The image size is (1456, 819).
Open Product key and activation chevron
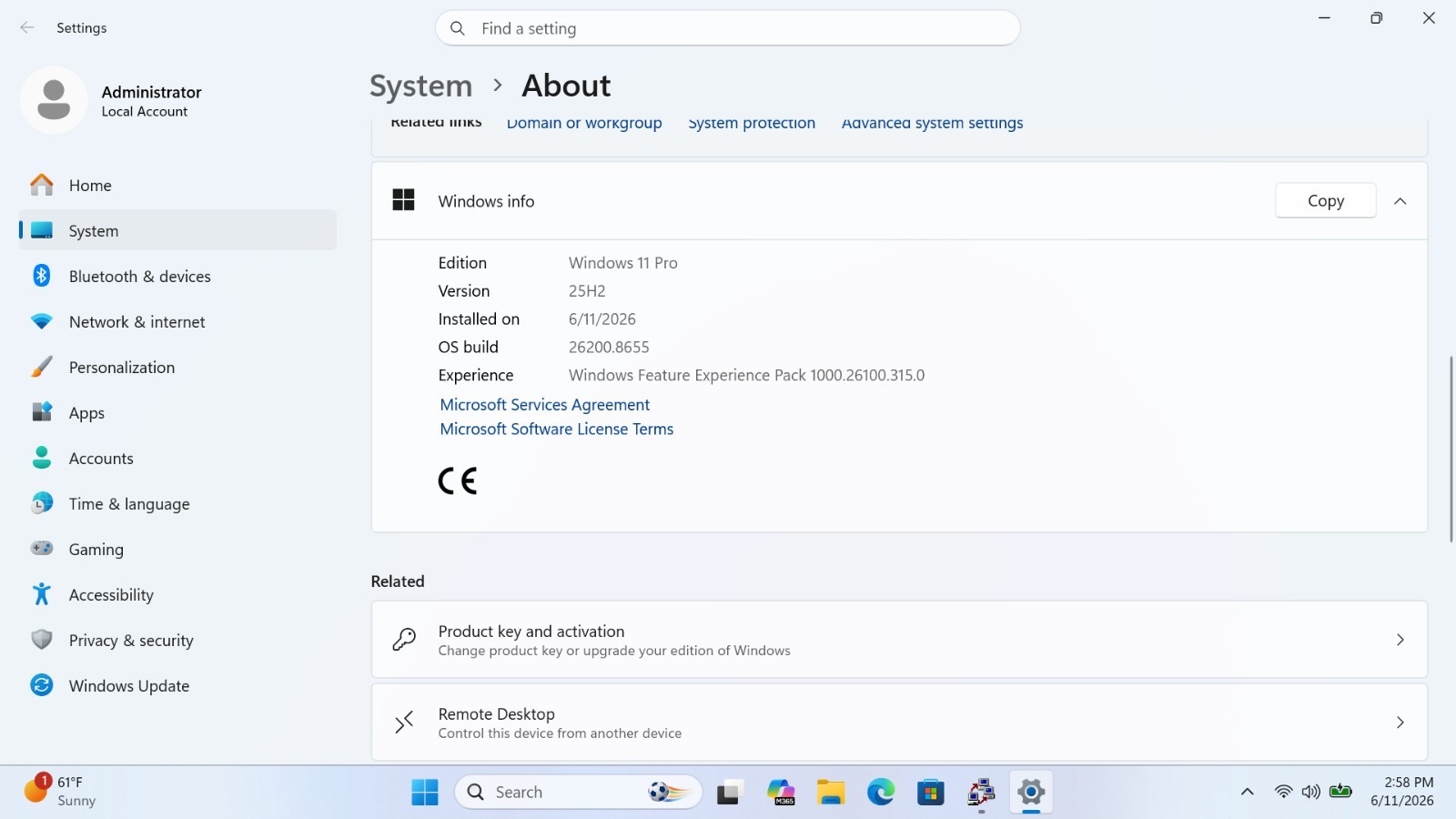[x=1400, y=640]
